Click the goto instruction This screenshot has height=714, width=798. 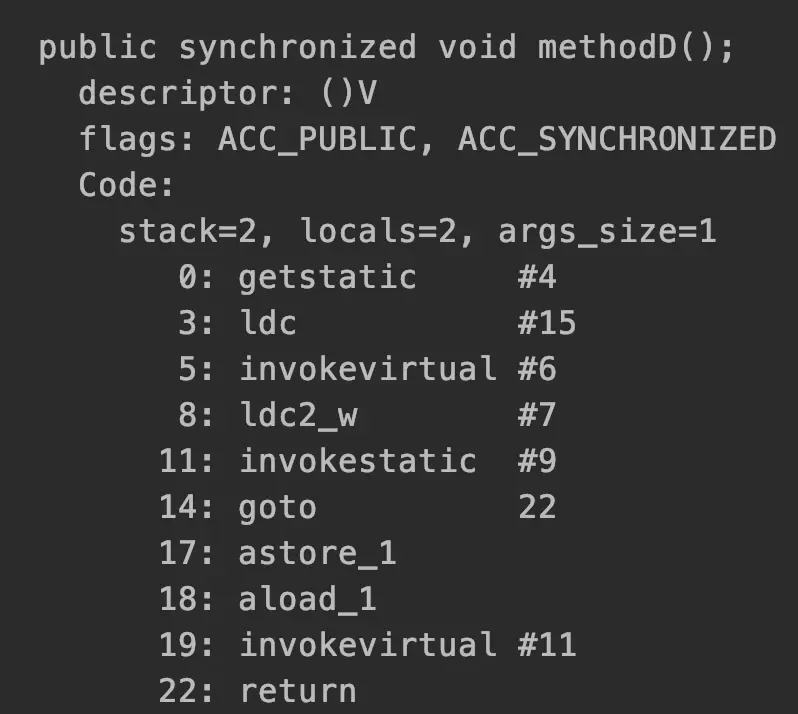pos(277,507)
